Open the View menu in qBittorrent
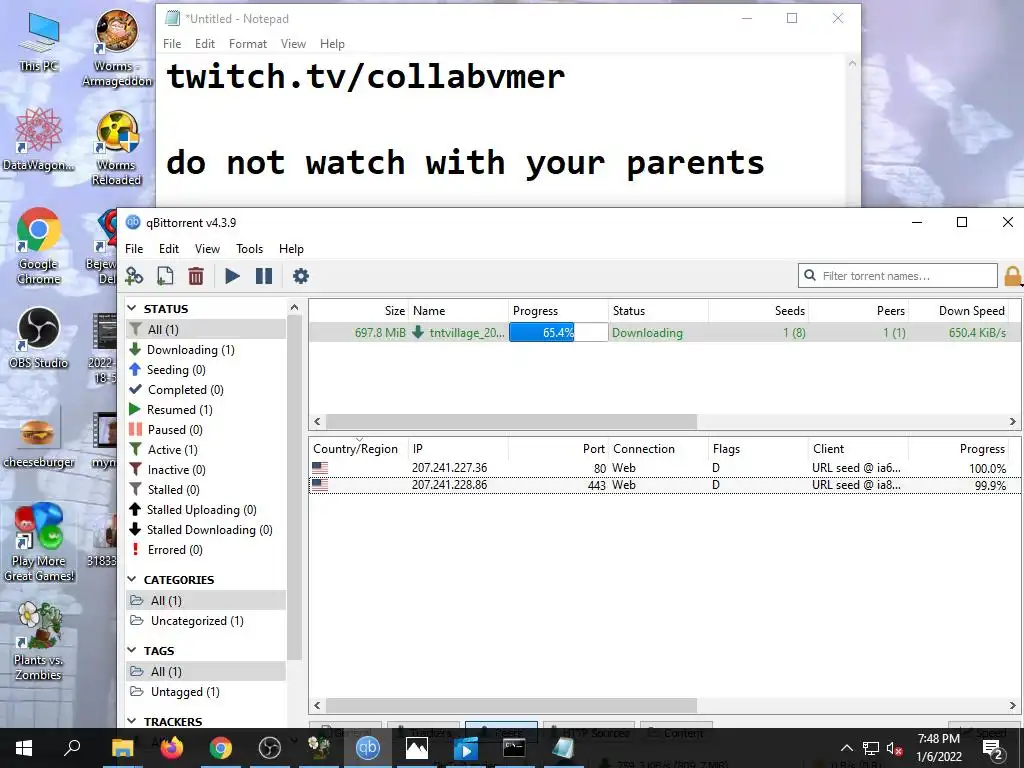 click(207, 249)
